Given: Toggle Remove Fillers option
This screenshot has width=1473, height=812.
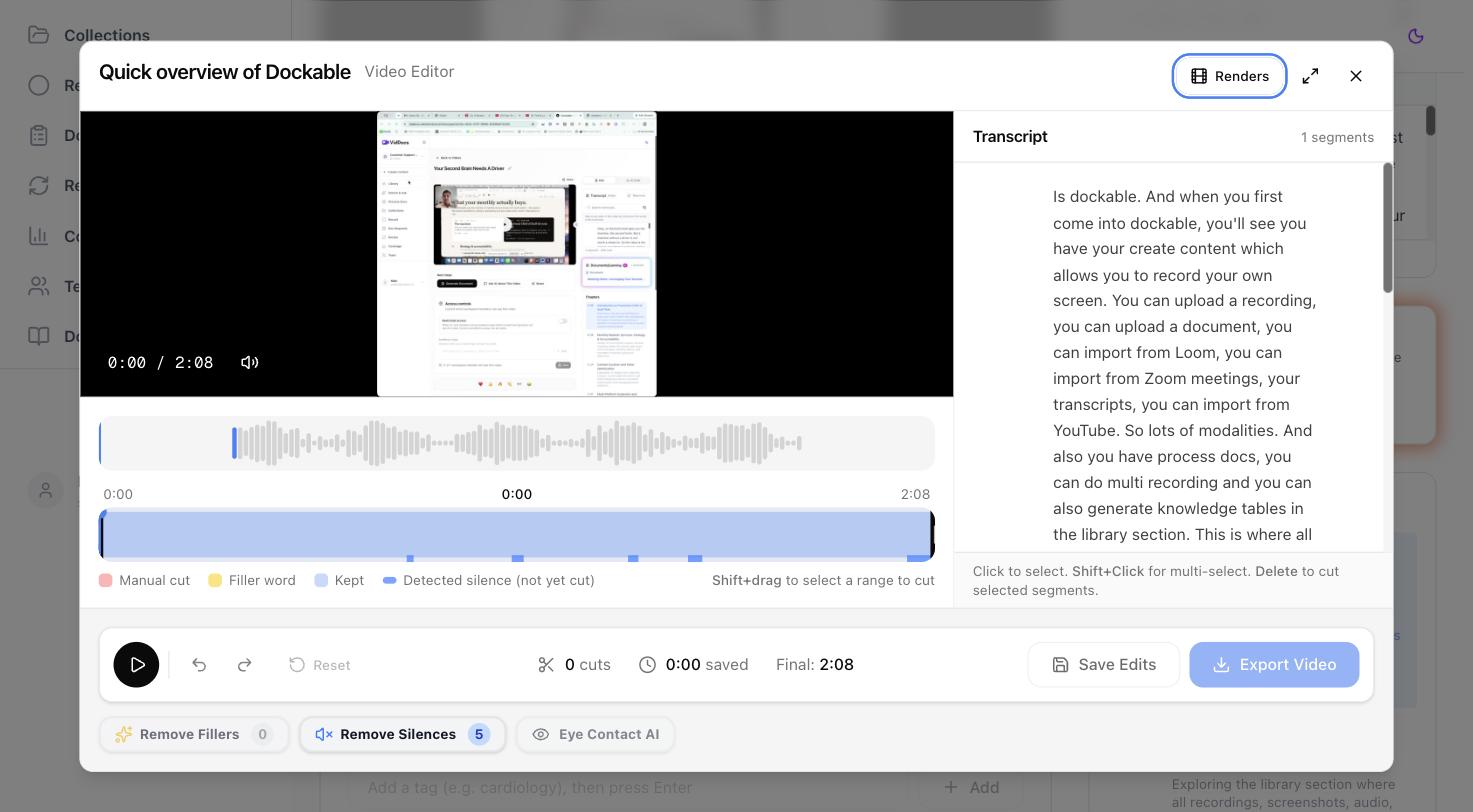Looking at the screenshot, I should (x=194, y=734).
